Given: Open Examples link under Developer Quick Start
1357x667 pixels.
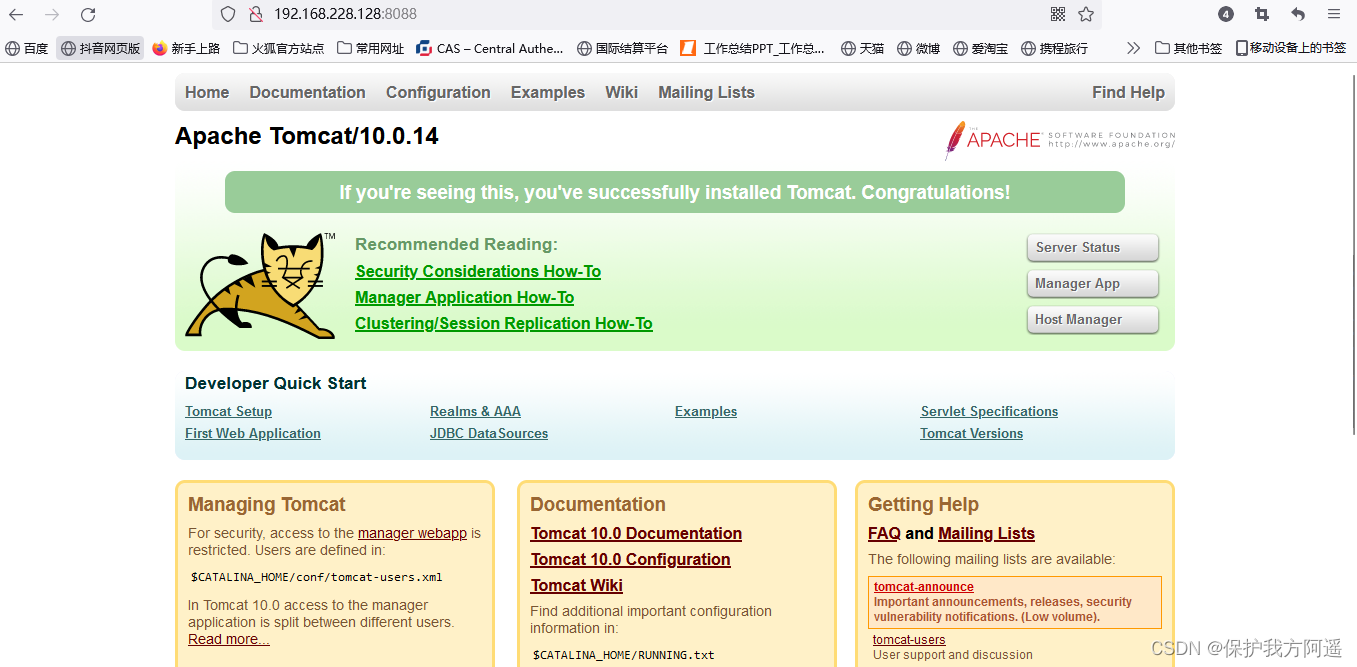Looking at the screenshot, I should [x=706, y=411].
